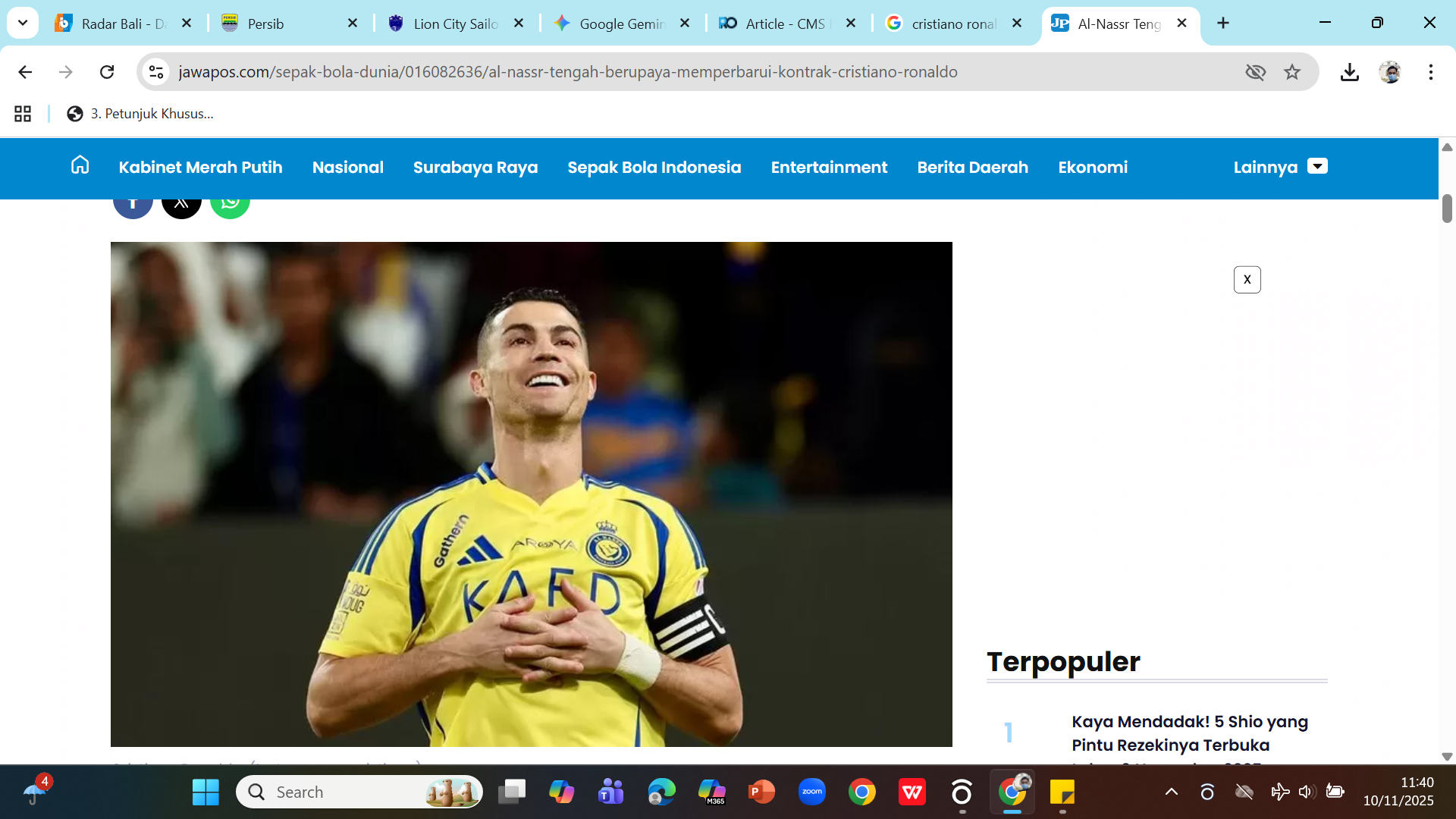Close the Persib tab
Image resolution: width=1456 pixels, height=819 pixels.
353,24
